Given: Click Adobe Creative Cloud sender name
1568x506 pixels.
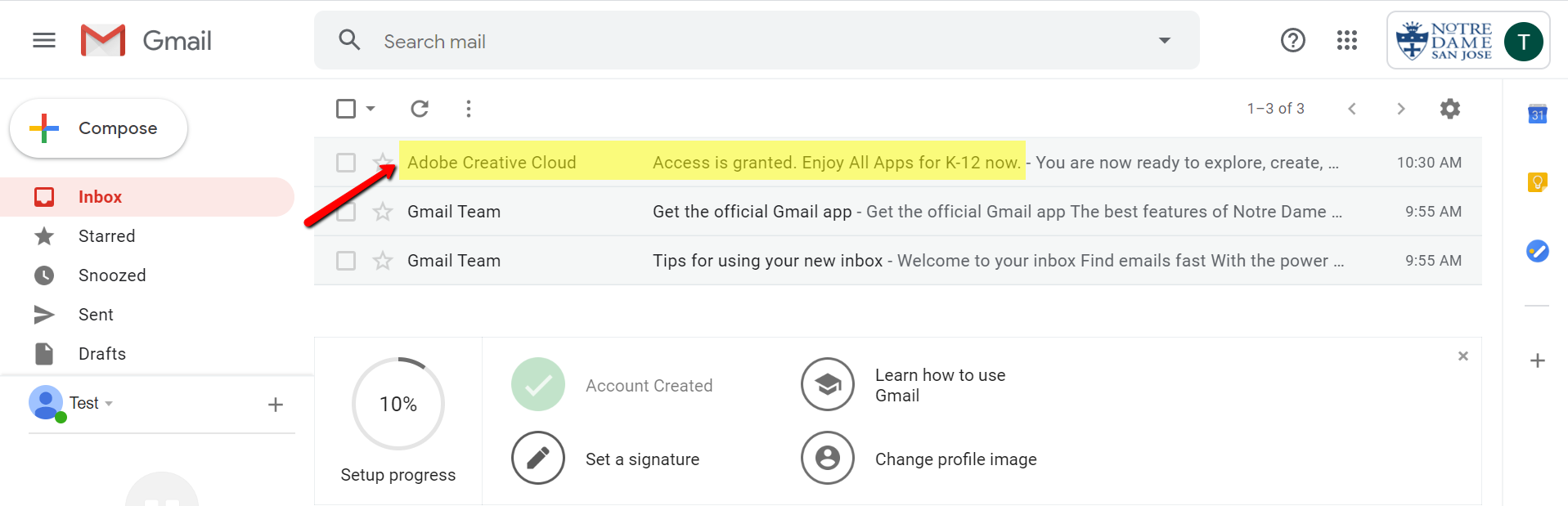Looking at the screenshot, I should click(492, 163).
